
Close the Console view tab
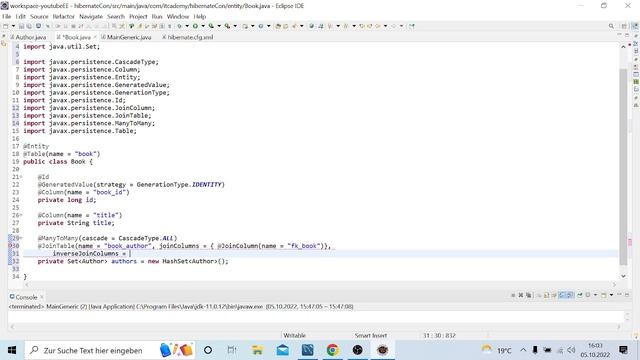[42, 297]
